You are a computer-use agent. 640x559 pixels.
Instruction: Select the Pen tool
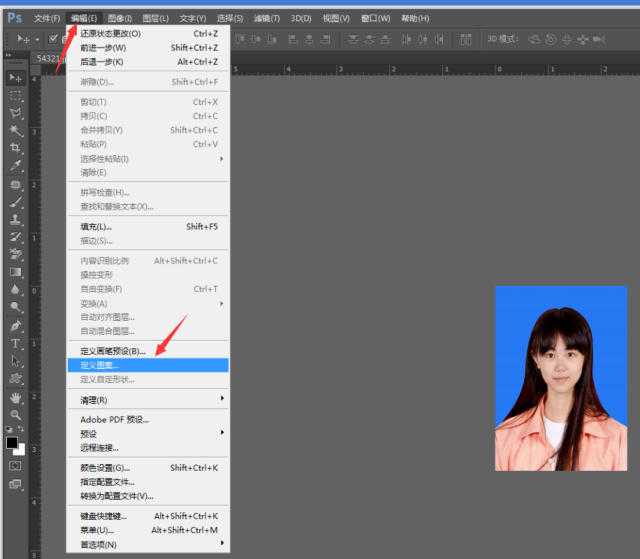[16, 325]
